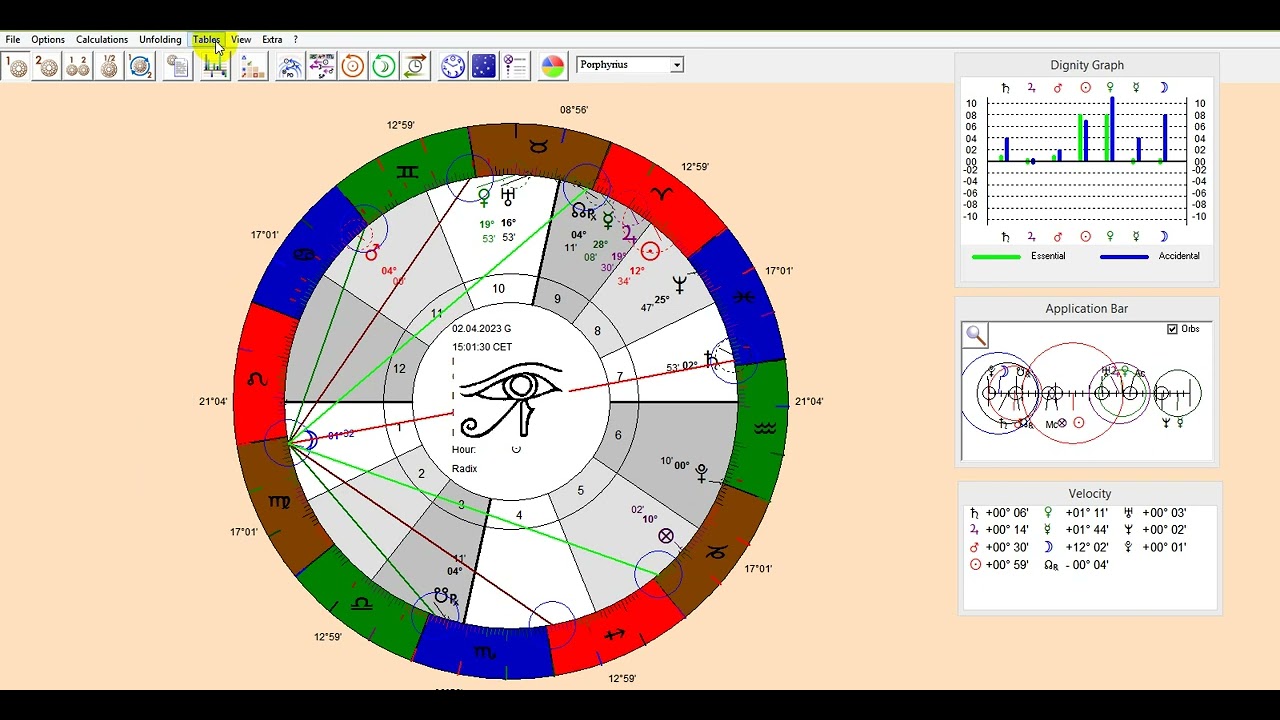Viewport: 1280px width, 720px height.
Task: Open the Porphyrius house system dropdown
Action: pyautogui.click(x=629, y=65)
